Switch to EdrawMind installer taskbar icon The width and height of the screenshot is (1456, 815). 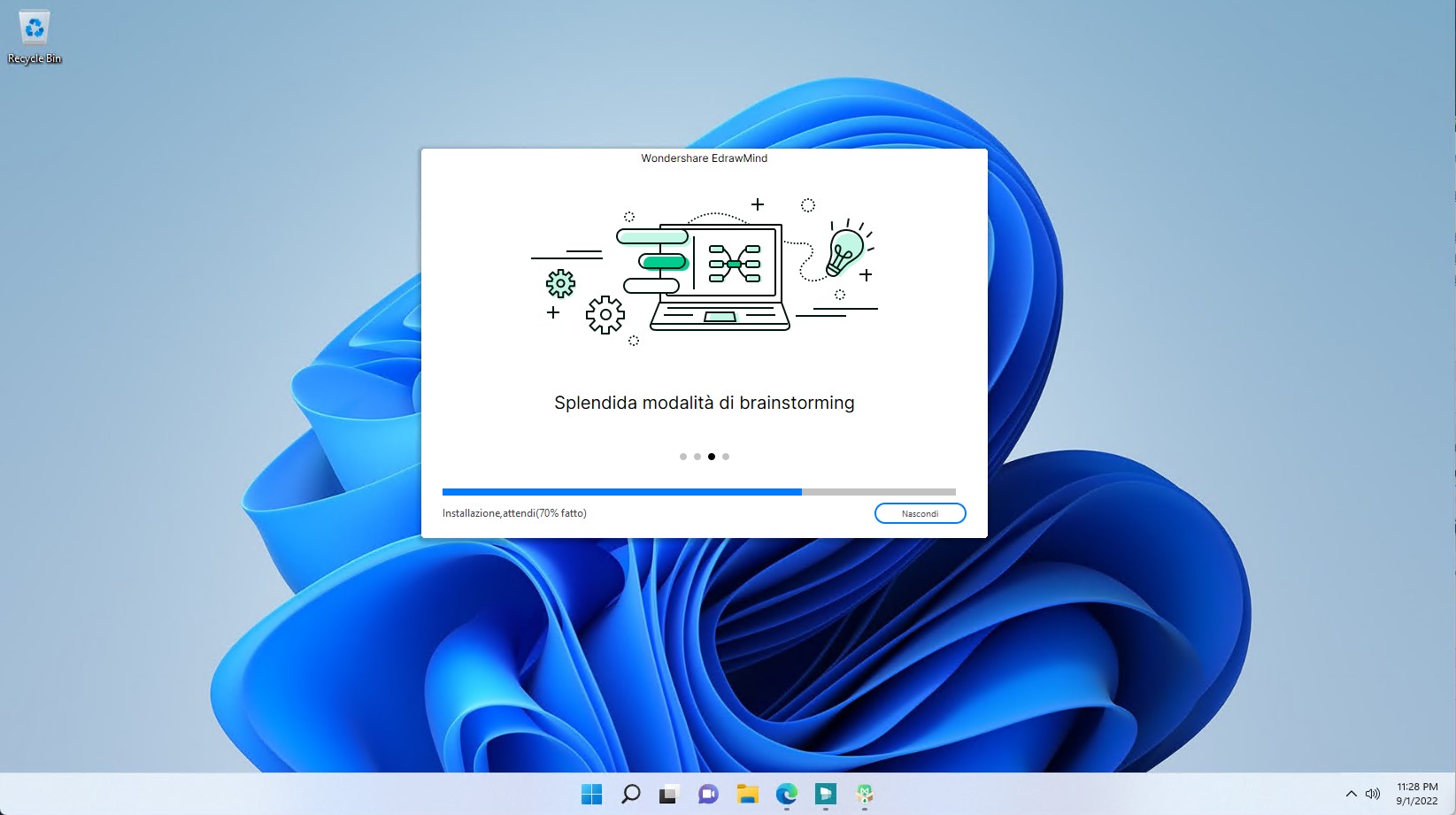coord(865,794)
